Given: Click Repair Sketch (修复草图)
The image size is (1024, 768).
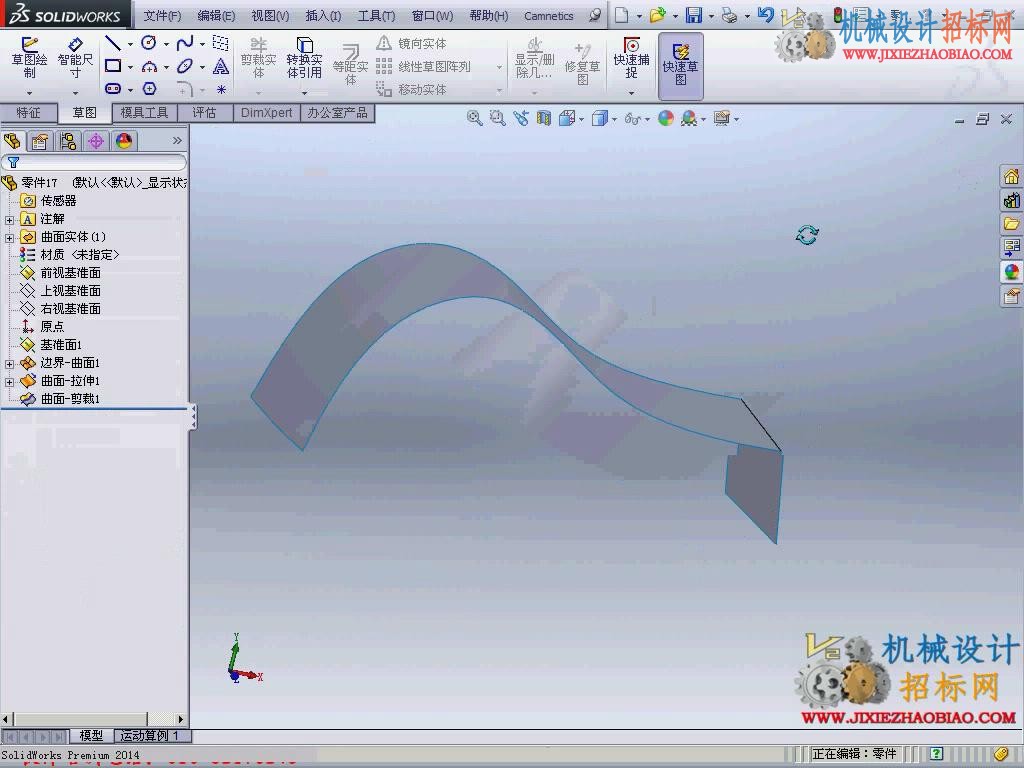Looking at the screenshot, I should pos(583,63).
